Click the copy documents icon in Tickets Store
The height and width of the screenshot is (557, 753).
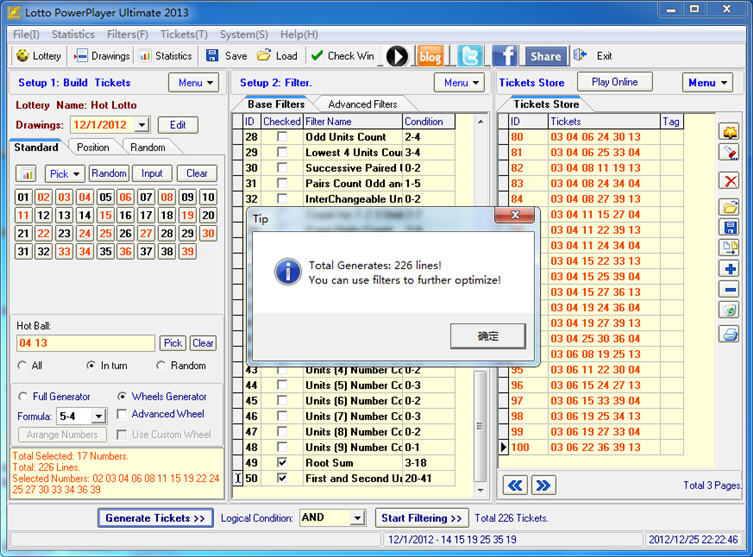729,247
